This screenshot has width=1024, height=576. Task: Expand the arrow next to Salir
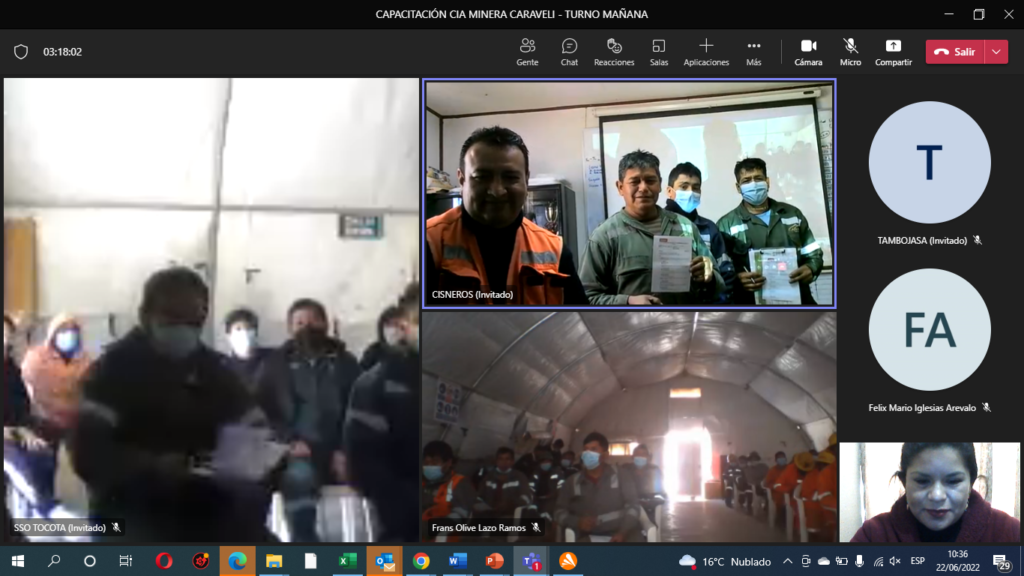click(996, 52)
